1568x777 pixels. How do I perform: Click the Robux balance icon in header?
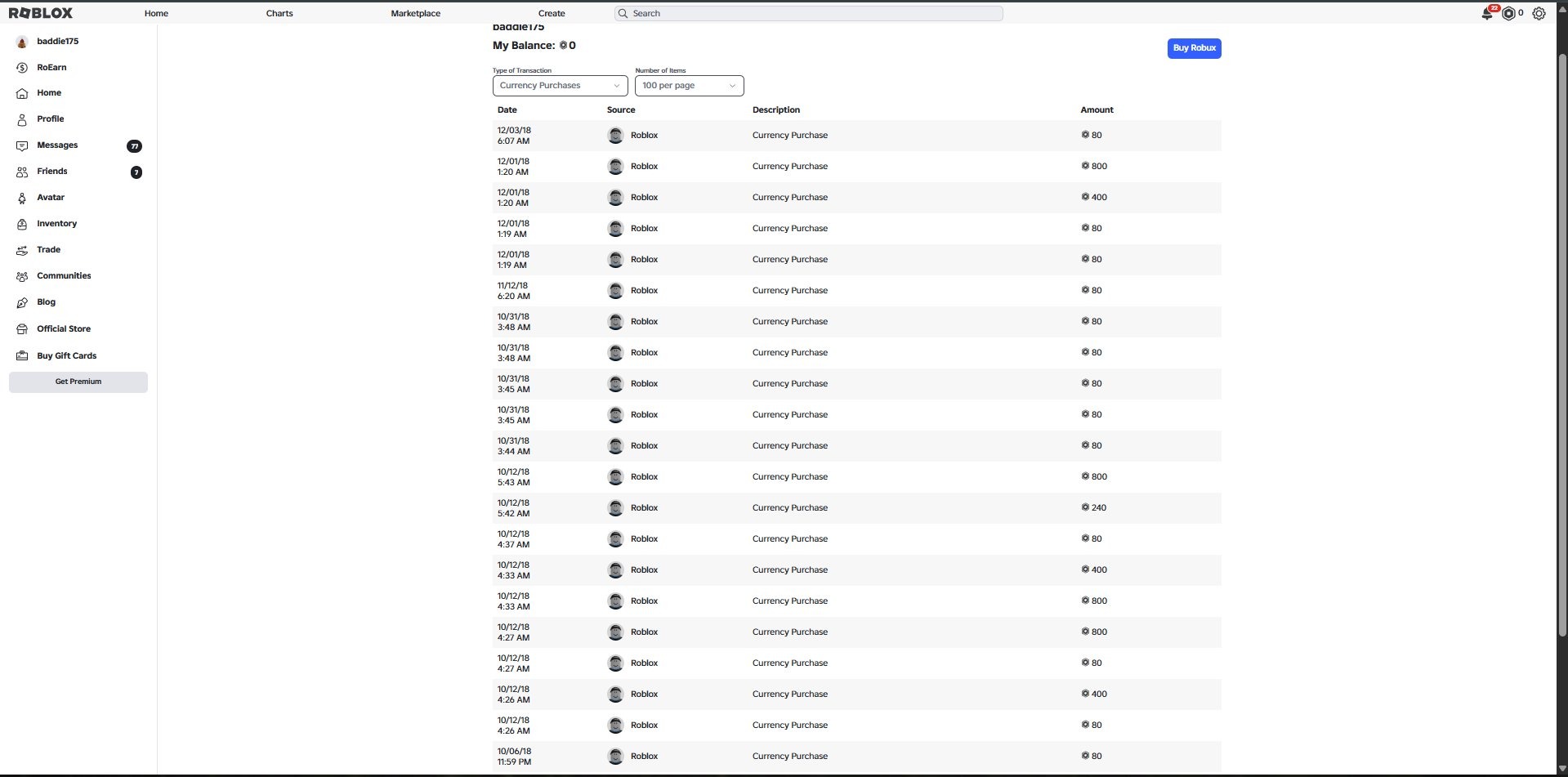(x=1508, y=13)
